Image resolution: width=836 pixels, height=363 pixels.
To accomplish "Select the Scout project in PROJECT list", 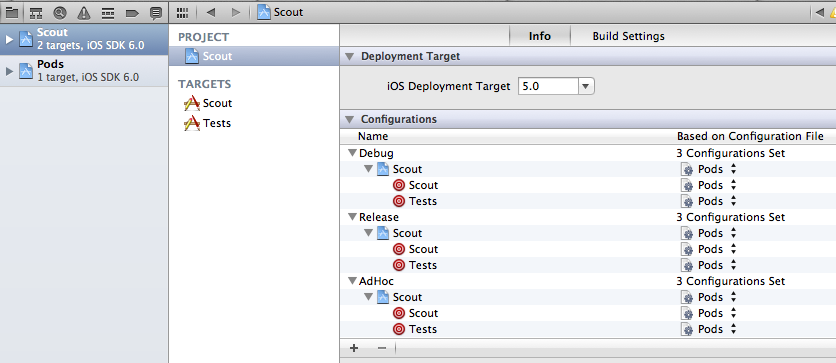I will click(x=254, y=56).
